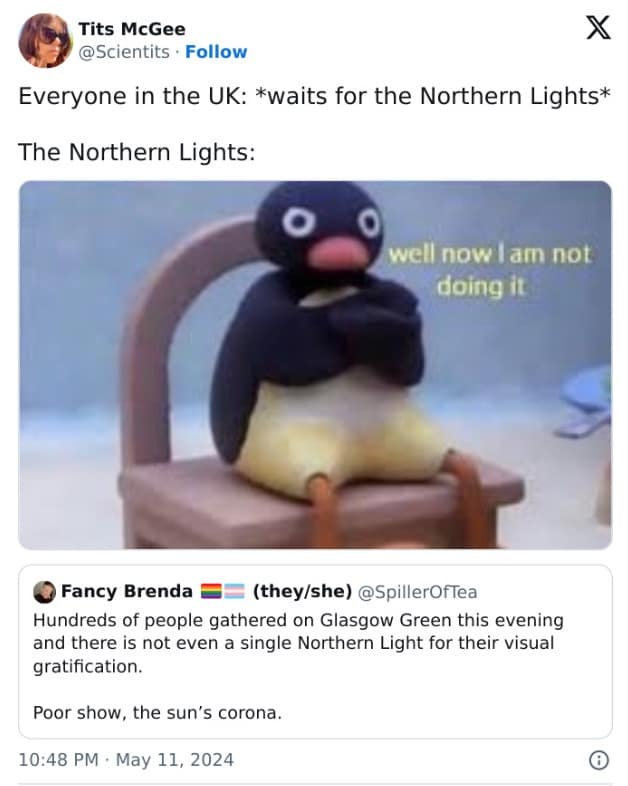
Task: Click the @Scientits handle
Action: click(124, 52)
